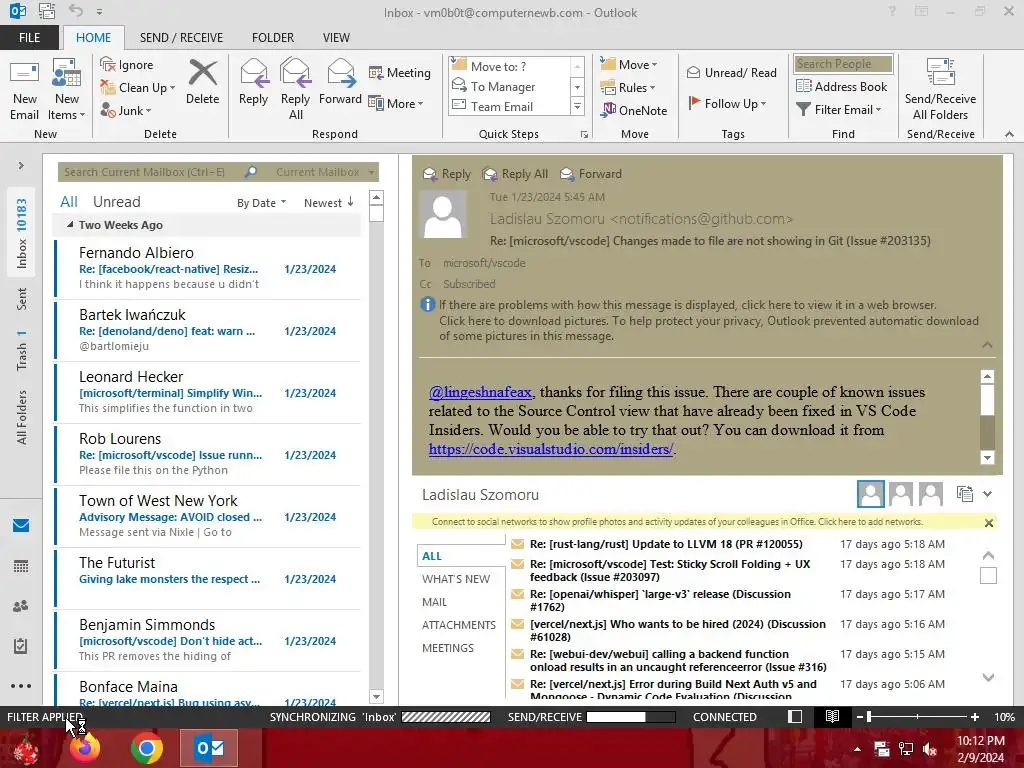Open the Quick Steps dialog launcher

tap(584, 135)
